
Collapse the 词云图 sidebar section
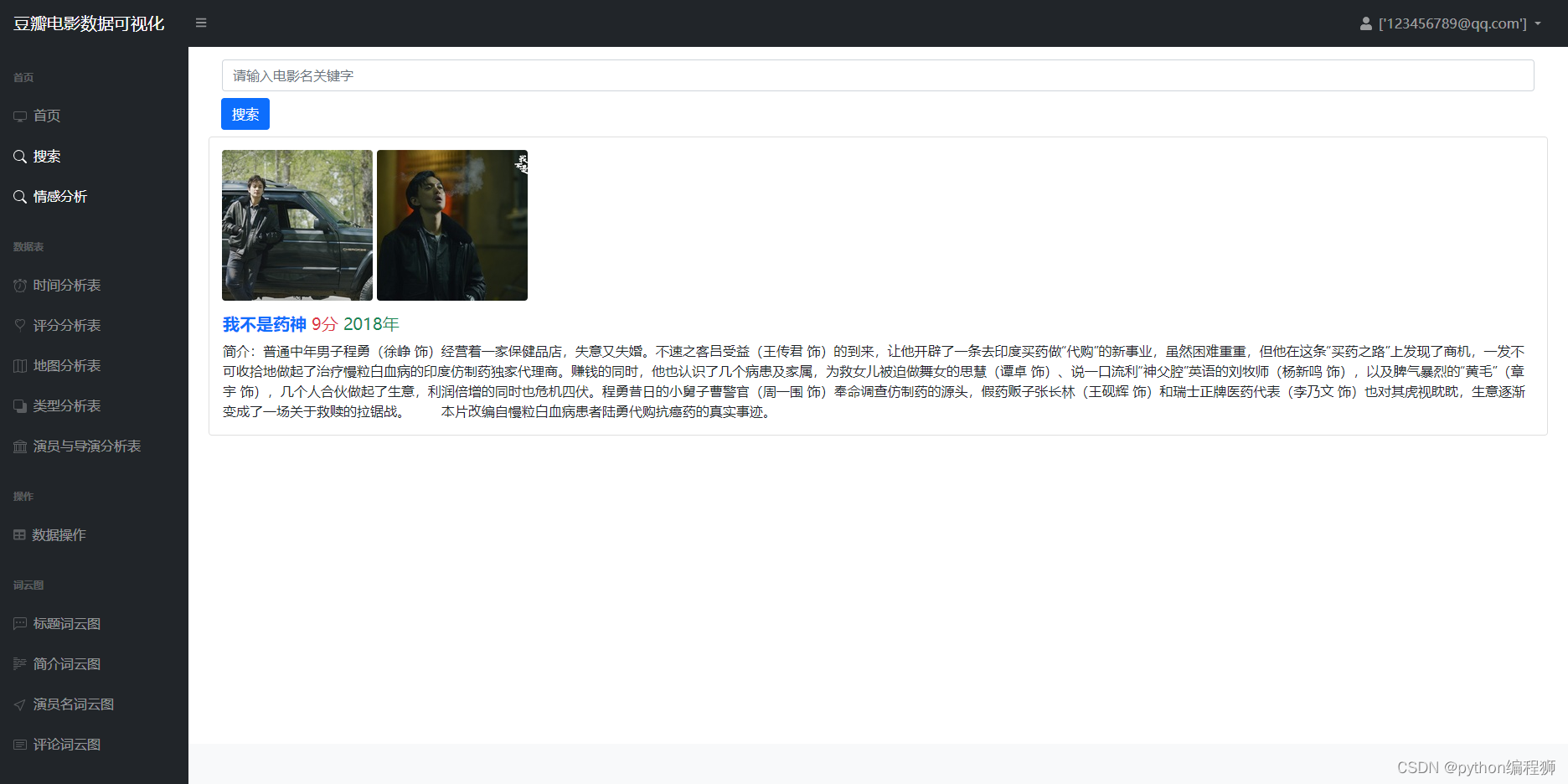(28, 585)
